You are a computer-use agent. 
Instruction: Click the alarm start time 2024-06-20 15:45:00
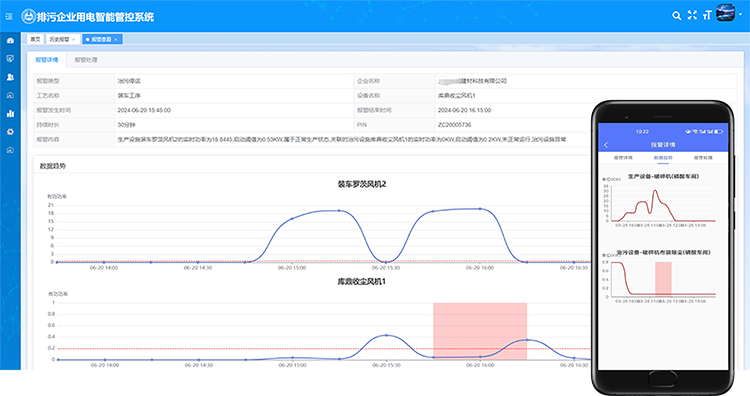coord(144,110)
